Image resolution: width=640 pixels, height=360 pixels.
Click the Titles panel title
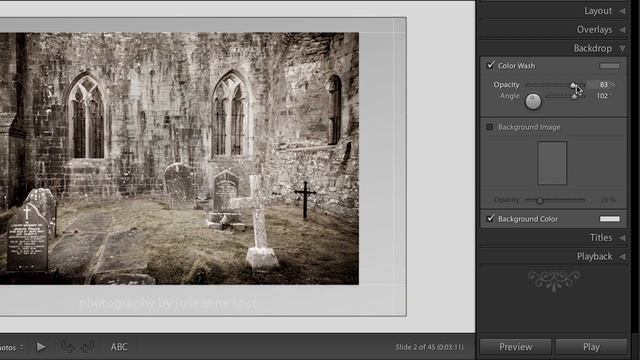click(601, 238)
